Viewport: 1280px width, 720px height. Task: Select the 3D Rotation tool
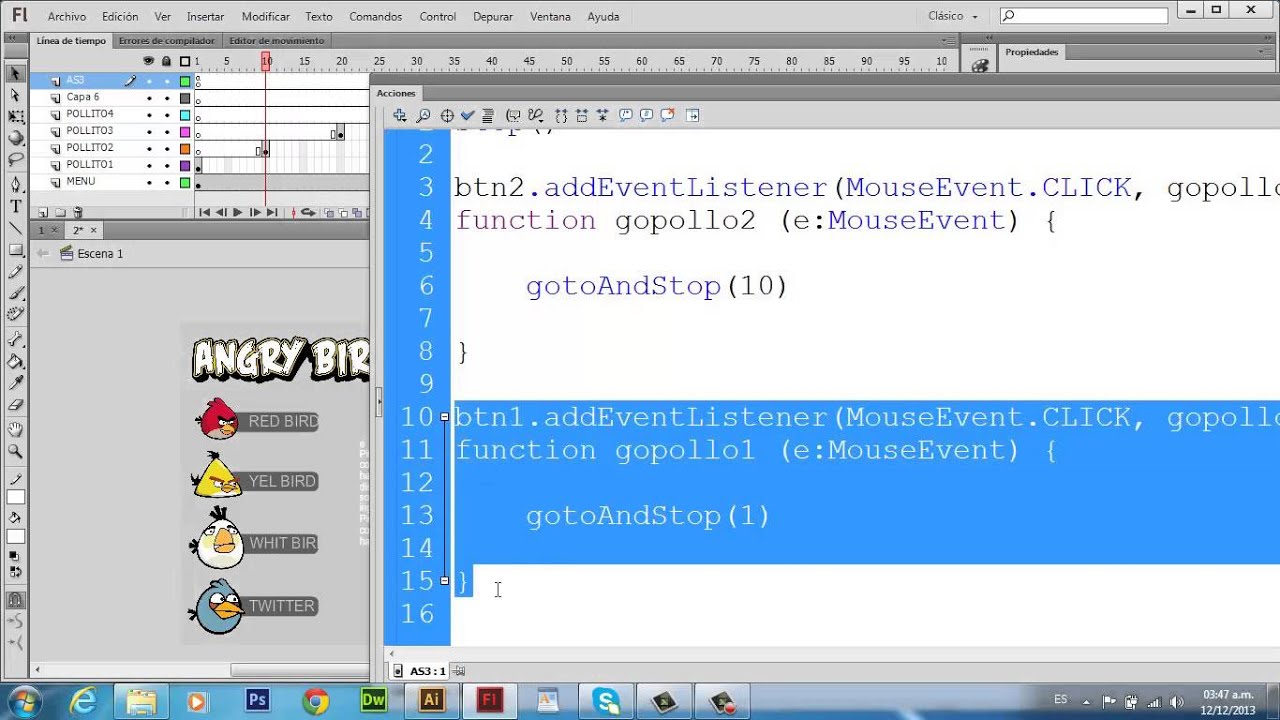[15, 139]
